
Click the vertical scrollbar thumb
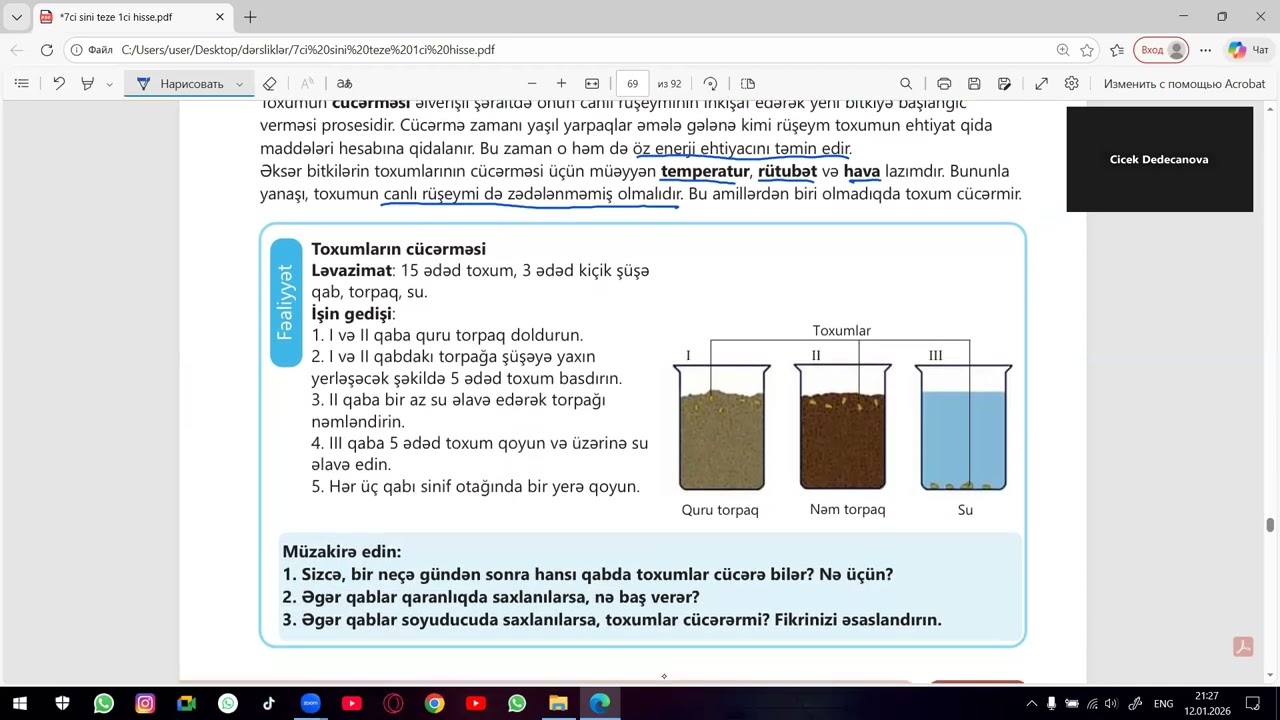pyautogui.click(x=1271, y=526)
